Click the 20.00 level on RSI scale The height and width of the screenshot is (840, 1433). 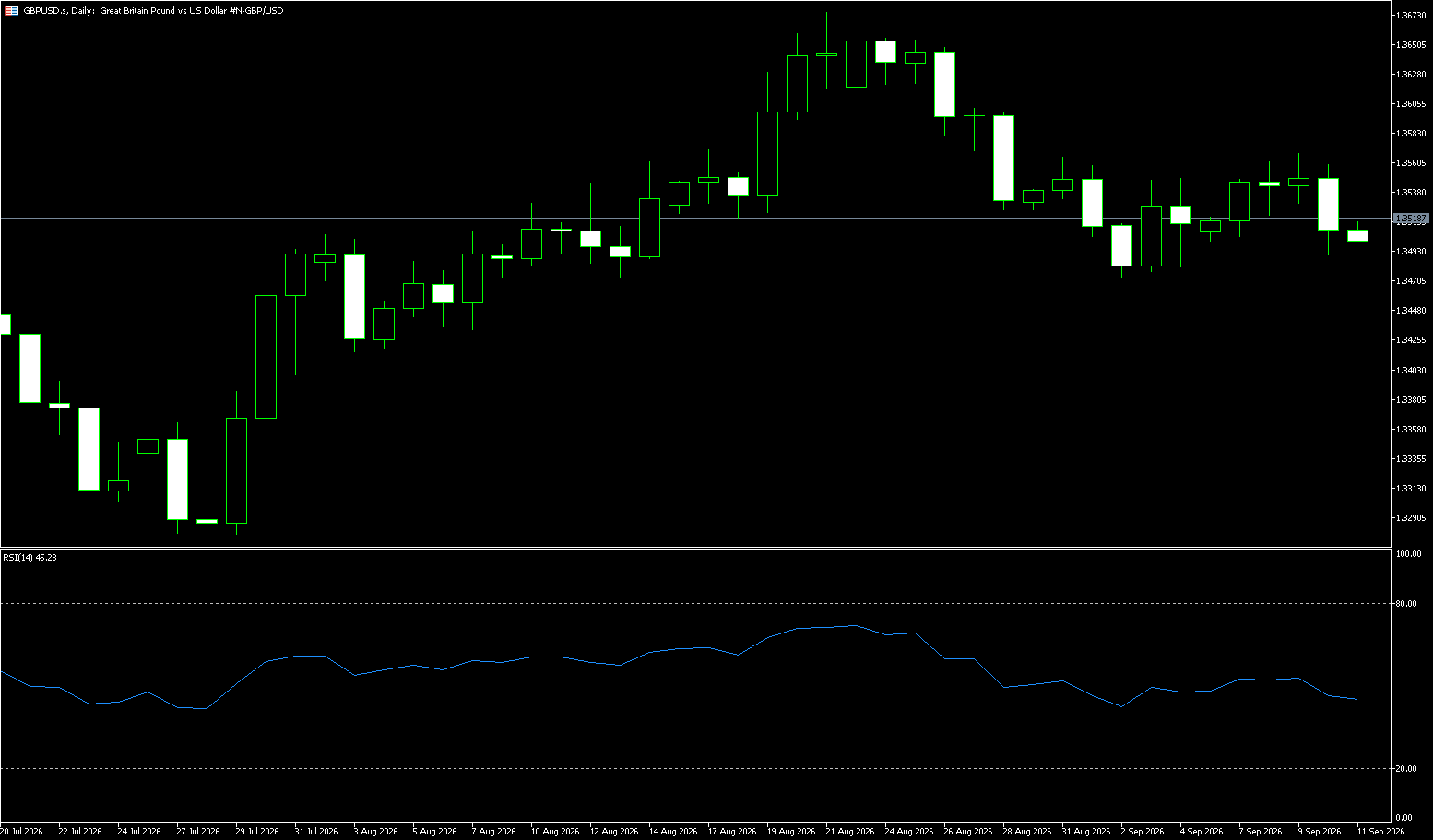click(x=1407, y=769)
